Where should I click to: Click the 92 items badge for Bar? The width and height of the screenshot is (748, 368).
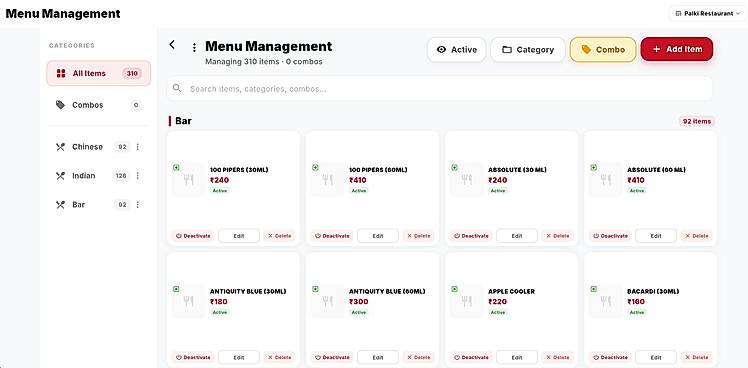pos(696,121)
